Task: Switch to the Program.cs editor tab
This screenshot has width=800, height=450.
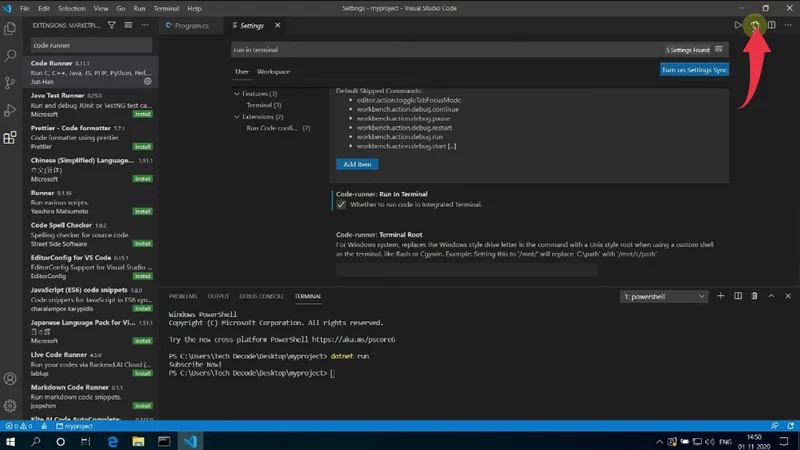Action: click(190, 25)
